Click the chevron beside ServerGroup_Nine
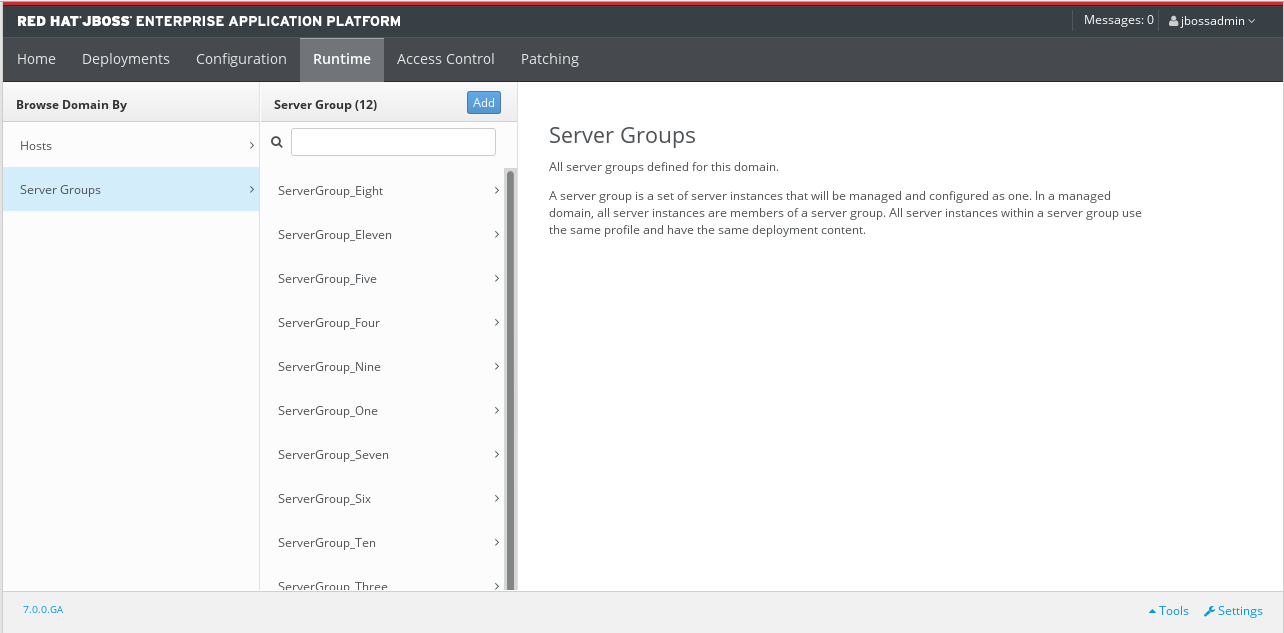1284x633 pixels. click(497, 367)
